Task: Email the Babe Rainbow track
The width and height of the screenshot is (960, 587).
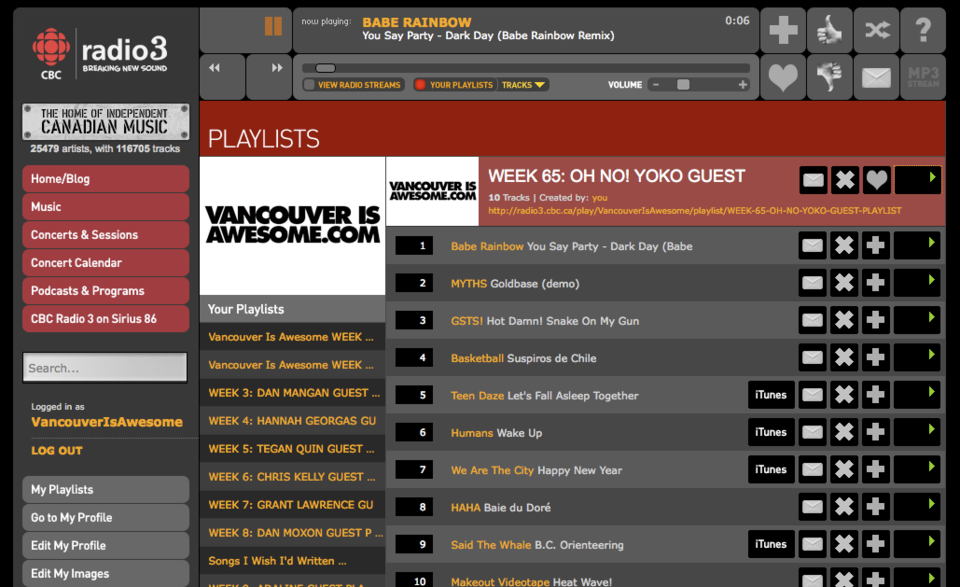Action: 812,245
